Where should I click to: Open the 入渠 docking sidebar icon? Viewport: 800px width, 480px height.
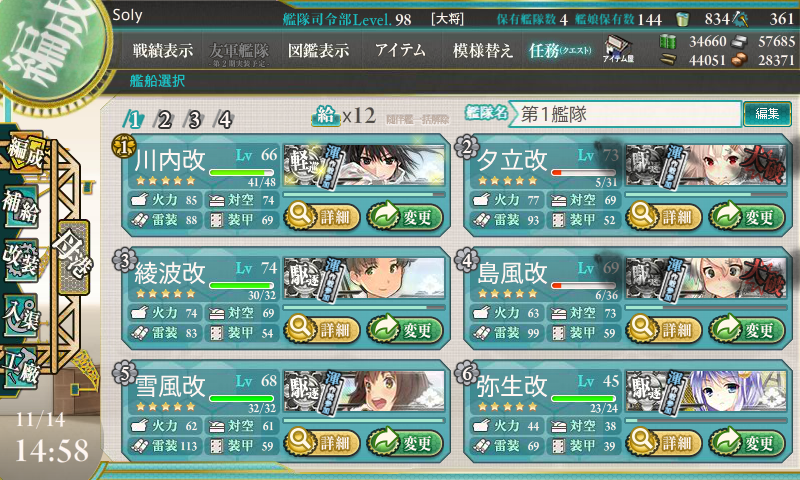pyautogui.click(x=21, y=315)
